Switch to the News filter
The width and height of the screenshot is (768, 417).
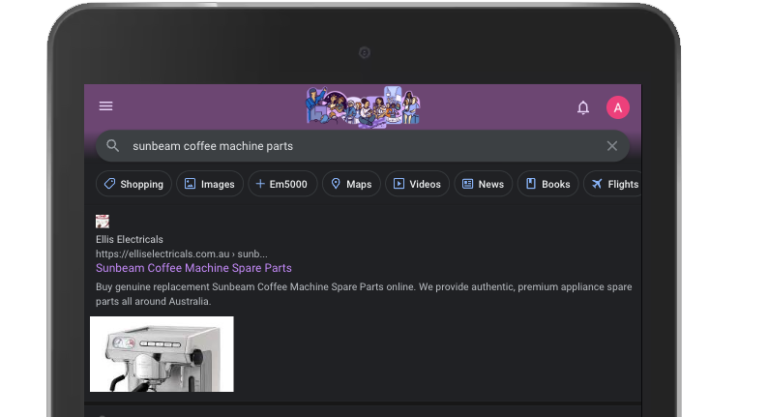point(483,184)
